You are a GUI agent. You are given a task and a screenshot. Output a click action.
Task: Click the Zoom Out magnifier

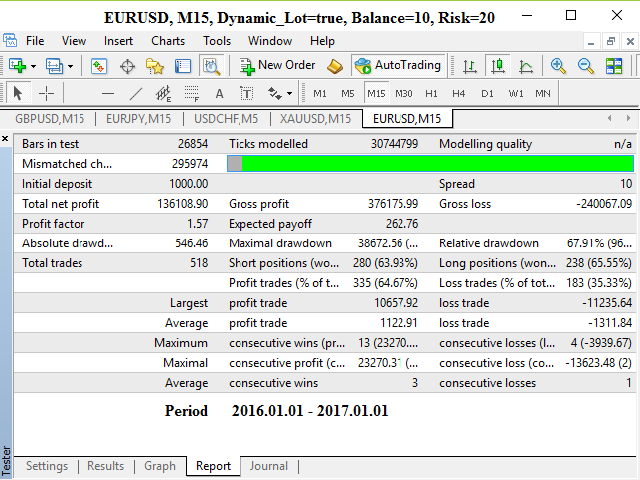coord(585,66)
